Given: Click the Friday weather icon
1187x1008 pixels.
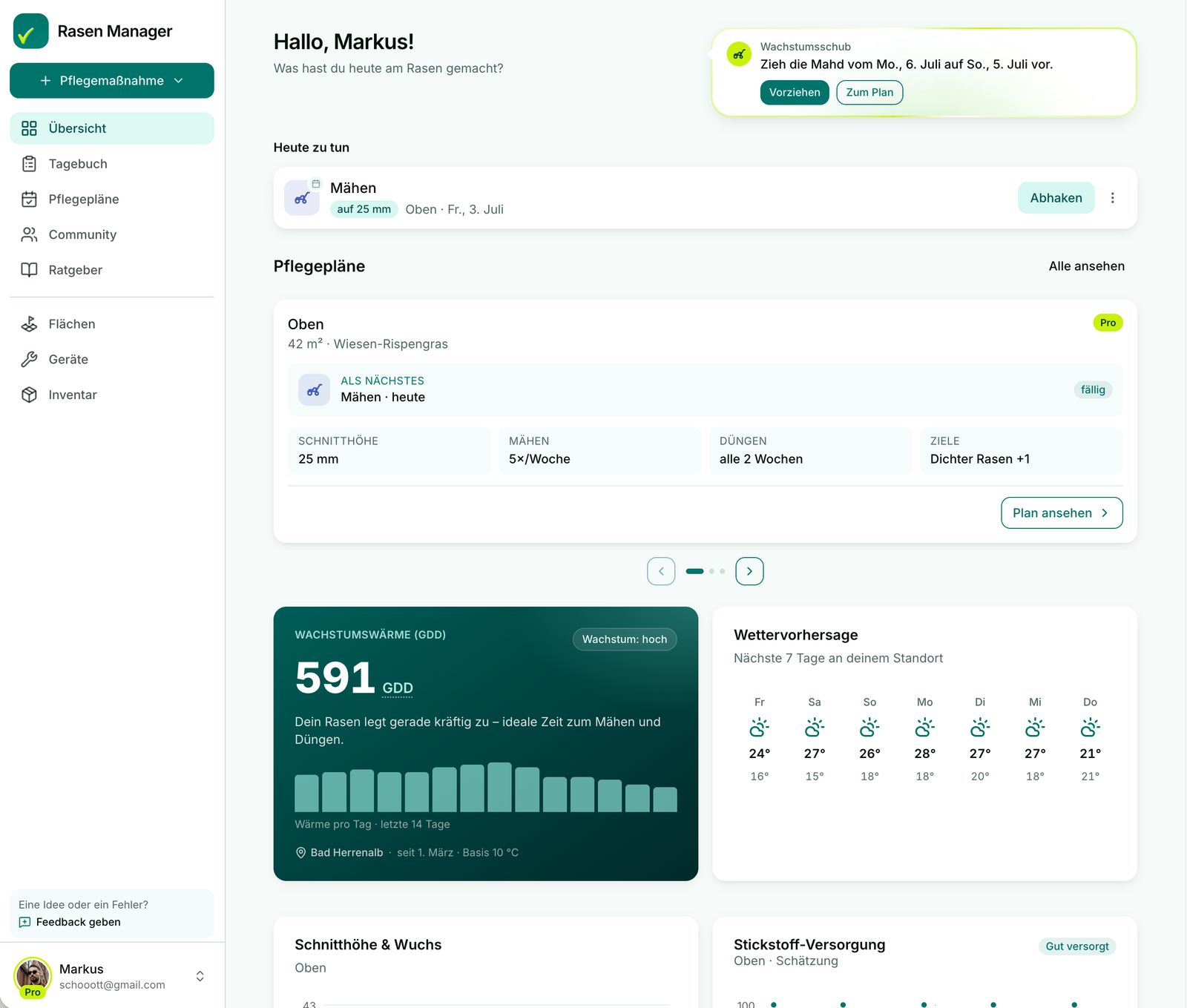Looking at the screenshot, I should (x=759, y=728).
